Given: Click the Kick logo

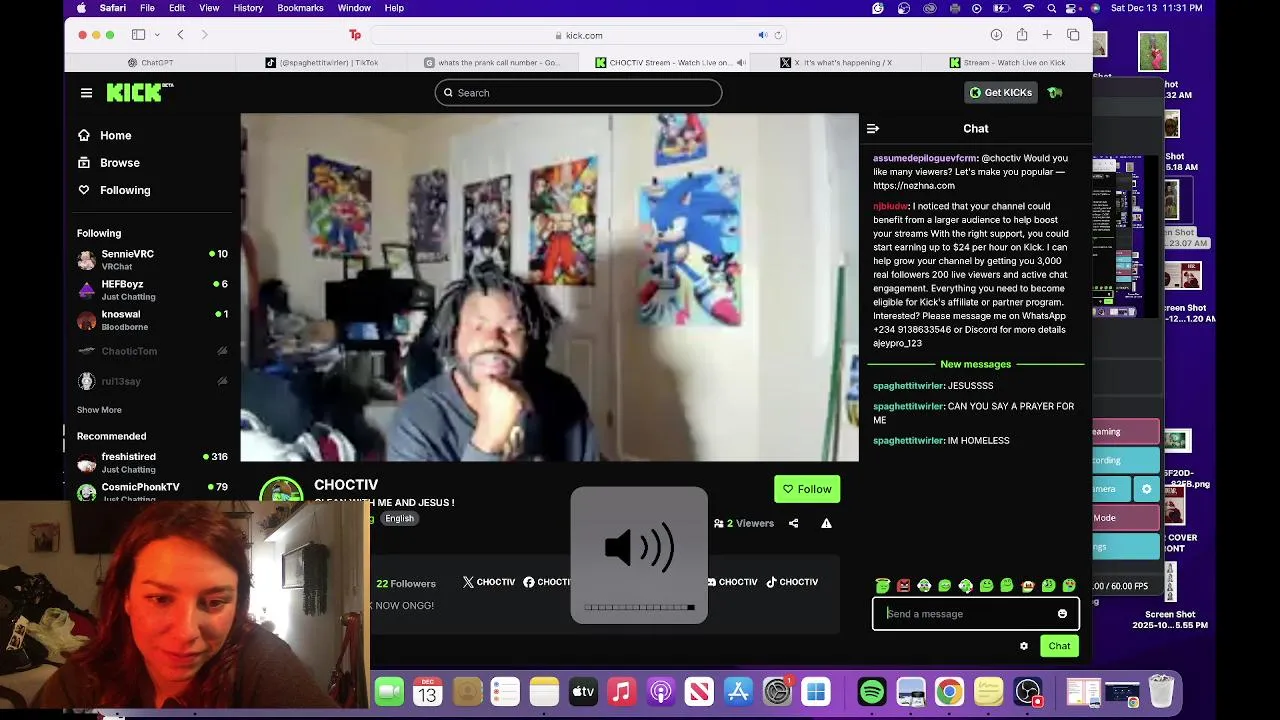Looking at the screenshot, I should pos(140,92).
